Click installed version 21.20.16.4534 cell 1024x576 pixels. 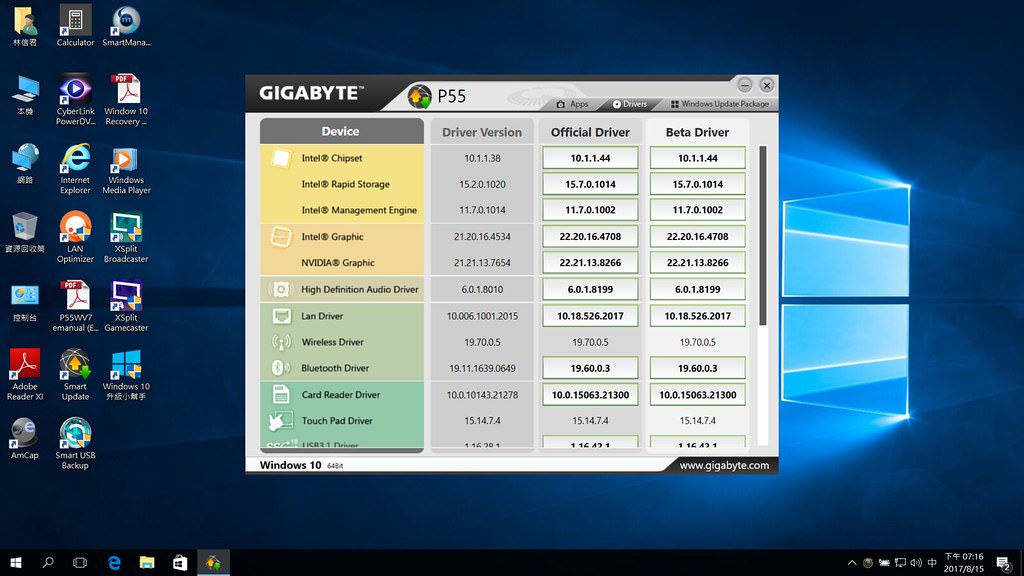(482, 236)
